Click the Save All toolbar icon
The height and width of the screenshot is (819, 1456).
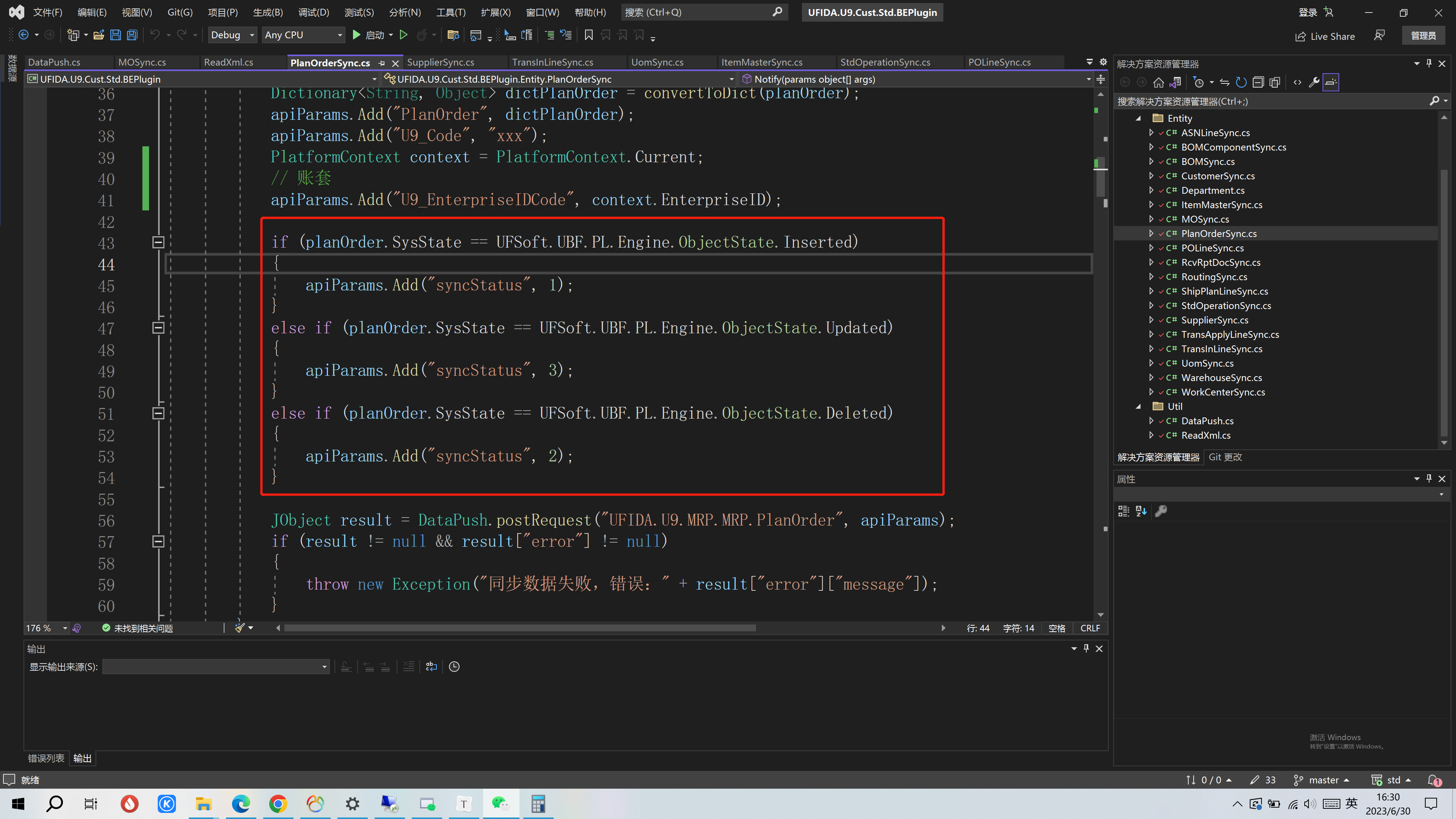tap(132, 35)
